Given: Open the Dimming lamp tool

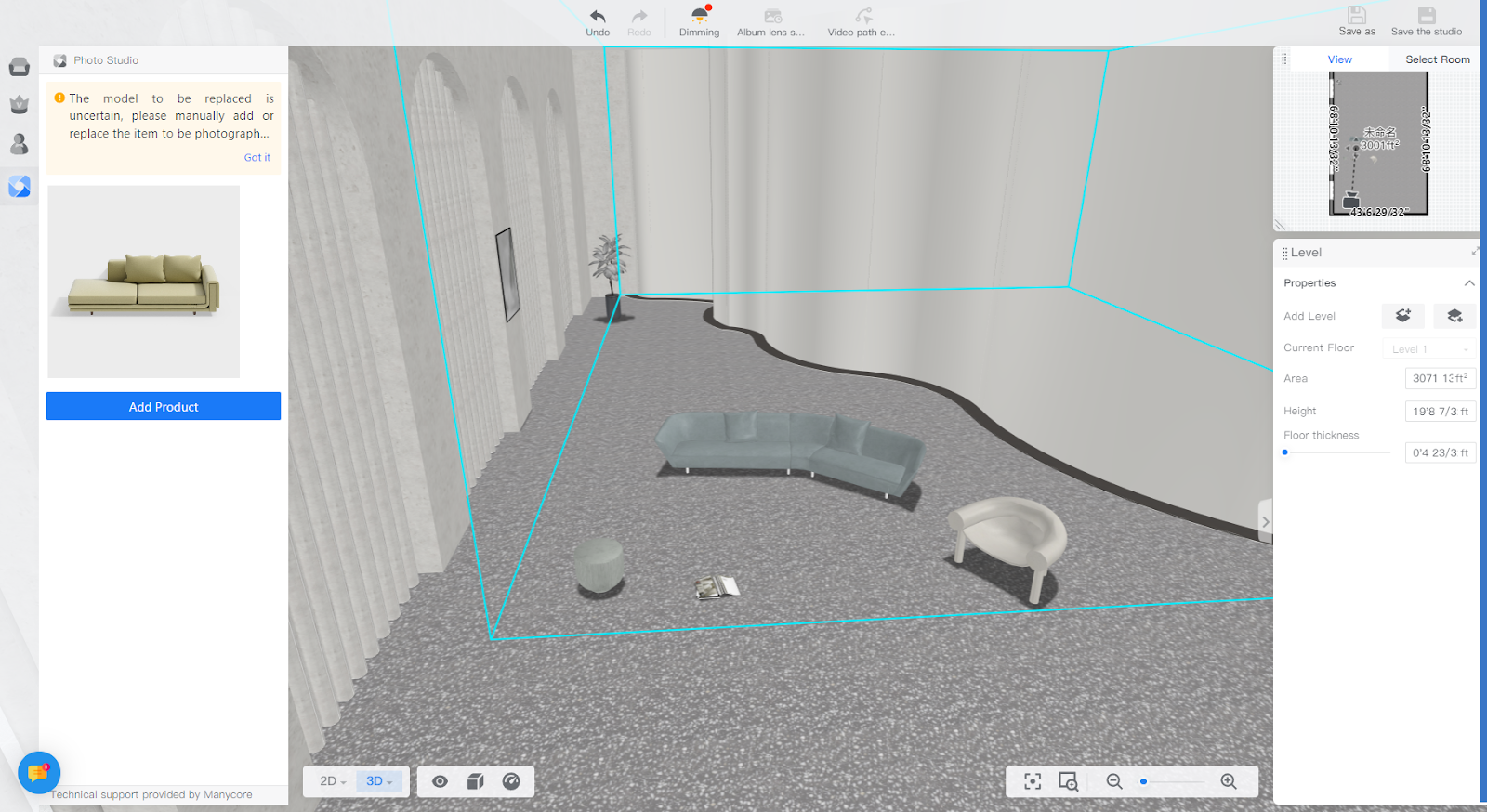Looking at the screenshot, I should [699, 16].
